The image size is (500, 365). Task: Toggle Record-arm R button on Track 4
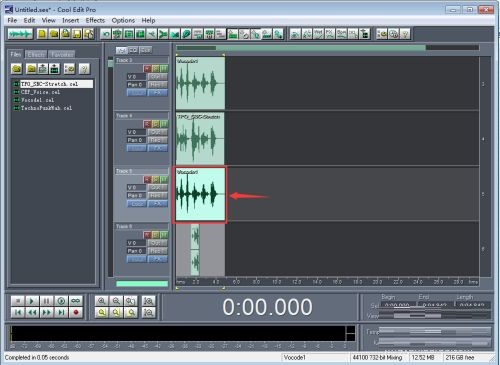tap(147, 124)
